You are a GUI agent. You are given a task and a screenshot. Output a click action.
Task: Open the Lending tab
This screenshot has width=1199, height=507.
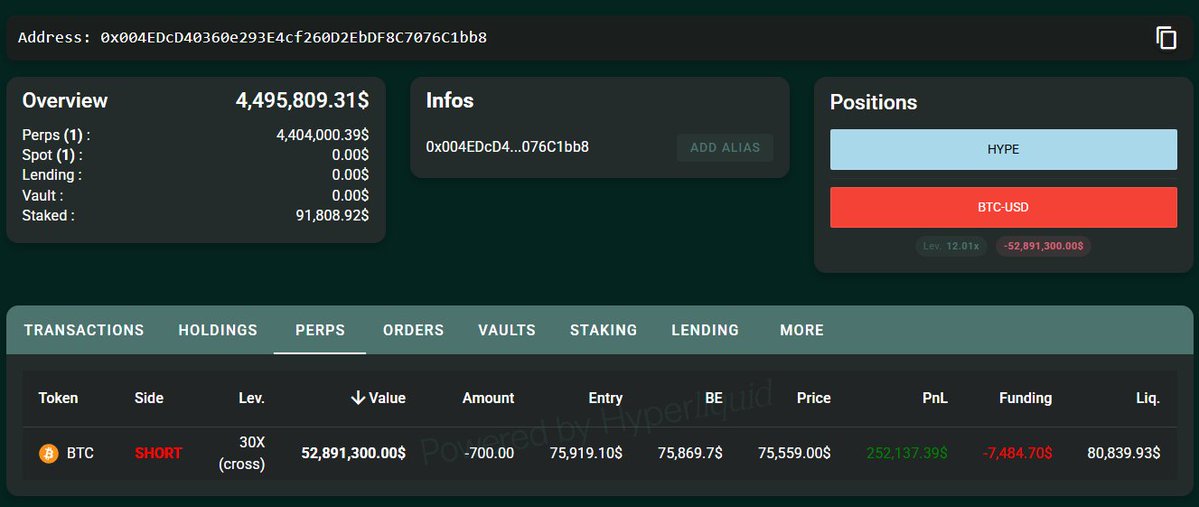(705, 330)
